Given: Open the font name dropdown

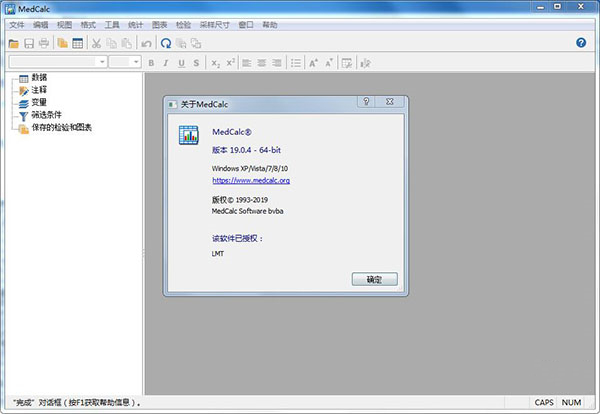Looking at the screenshot, I should (x=102, y=62).
